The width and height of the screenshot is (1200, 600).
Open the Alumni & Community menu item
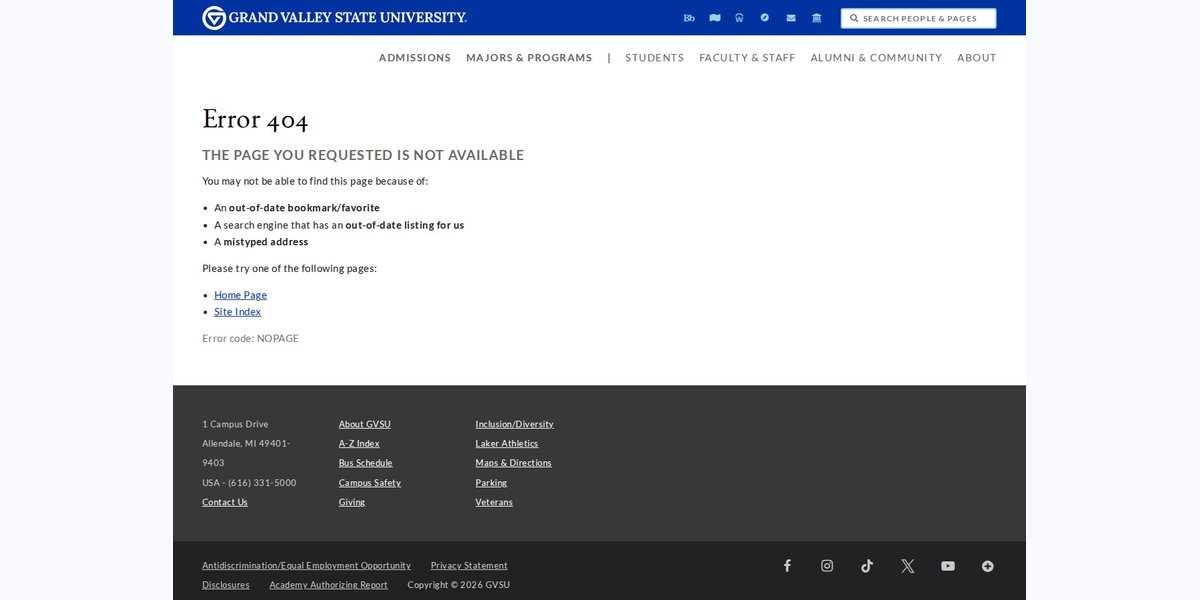point(876,58)
